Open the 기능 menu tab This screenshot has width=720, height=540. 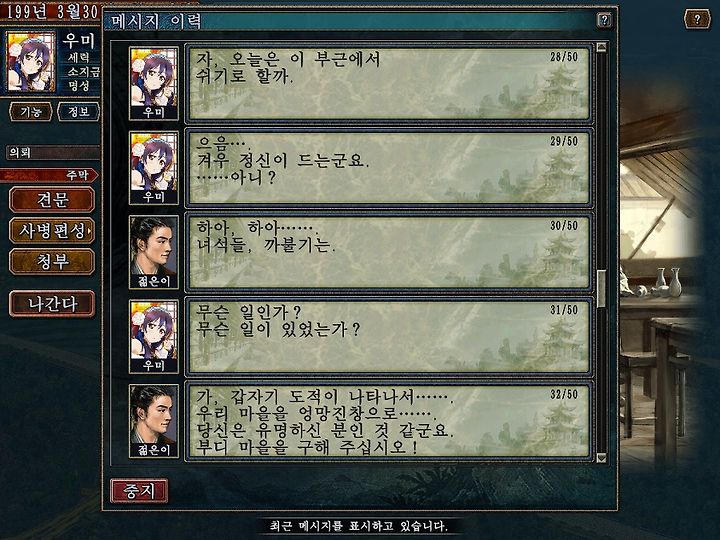coord(31,112)
